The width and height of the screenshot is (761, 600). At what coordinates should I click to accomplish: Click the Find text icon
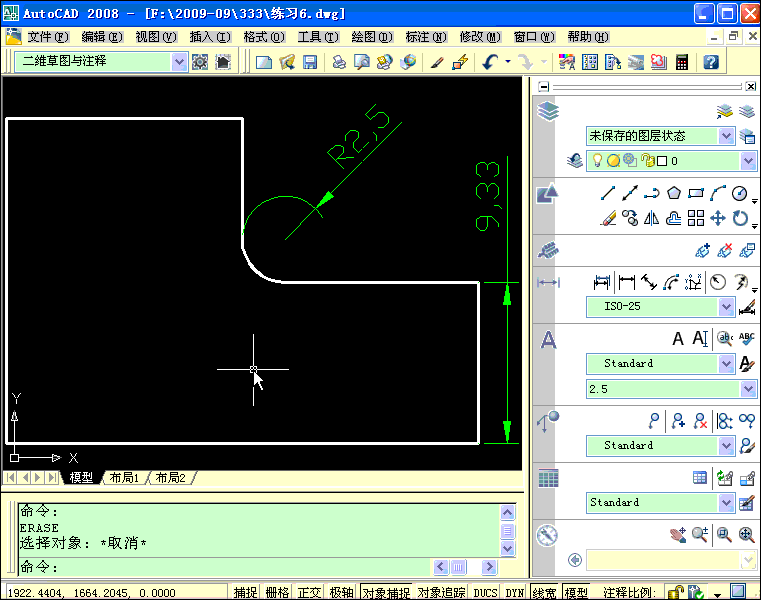click(725, 338)
